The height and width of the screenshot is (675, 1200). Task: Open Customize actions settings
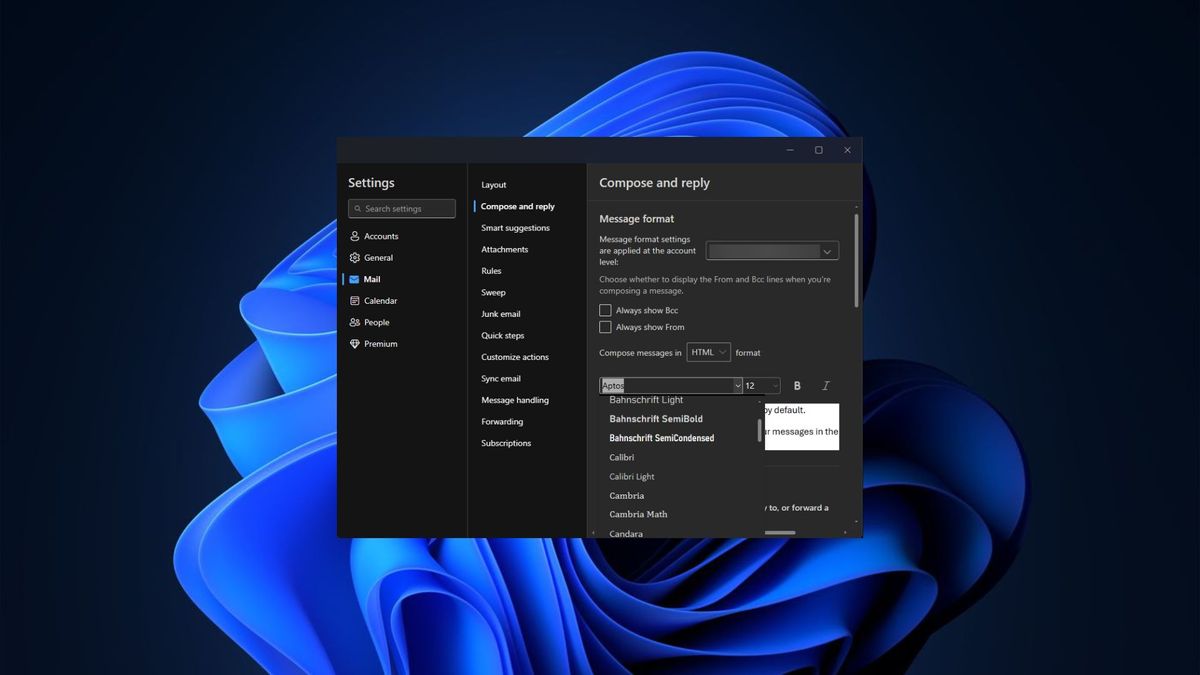tap(515, 357)
